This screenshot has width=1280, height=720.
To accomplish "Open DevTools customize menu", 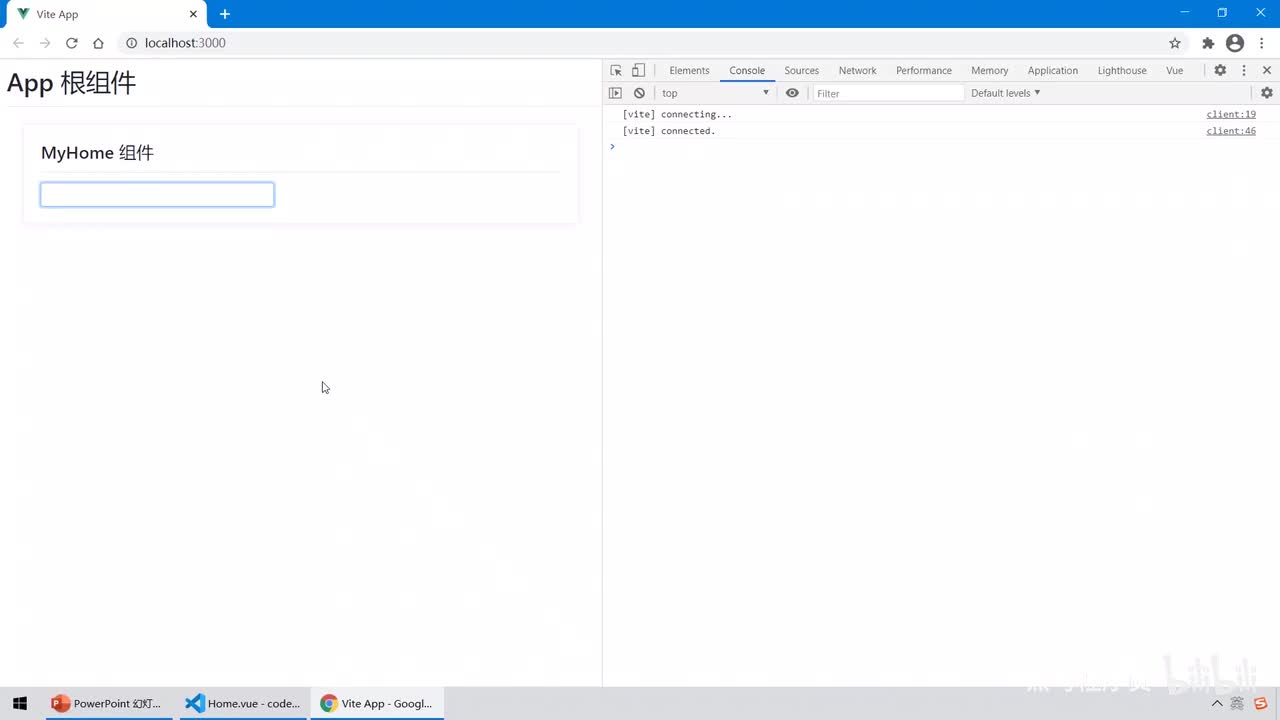I will 1244,70.
